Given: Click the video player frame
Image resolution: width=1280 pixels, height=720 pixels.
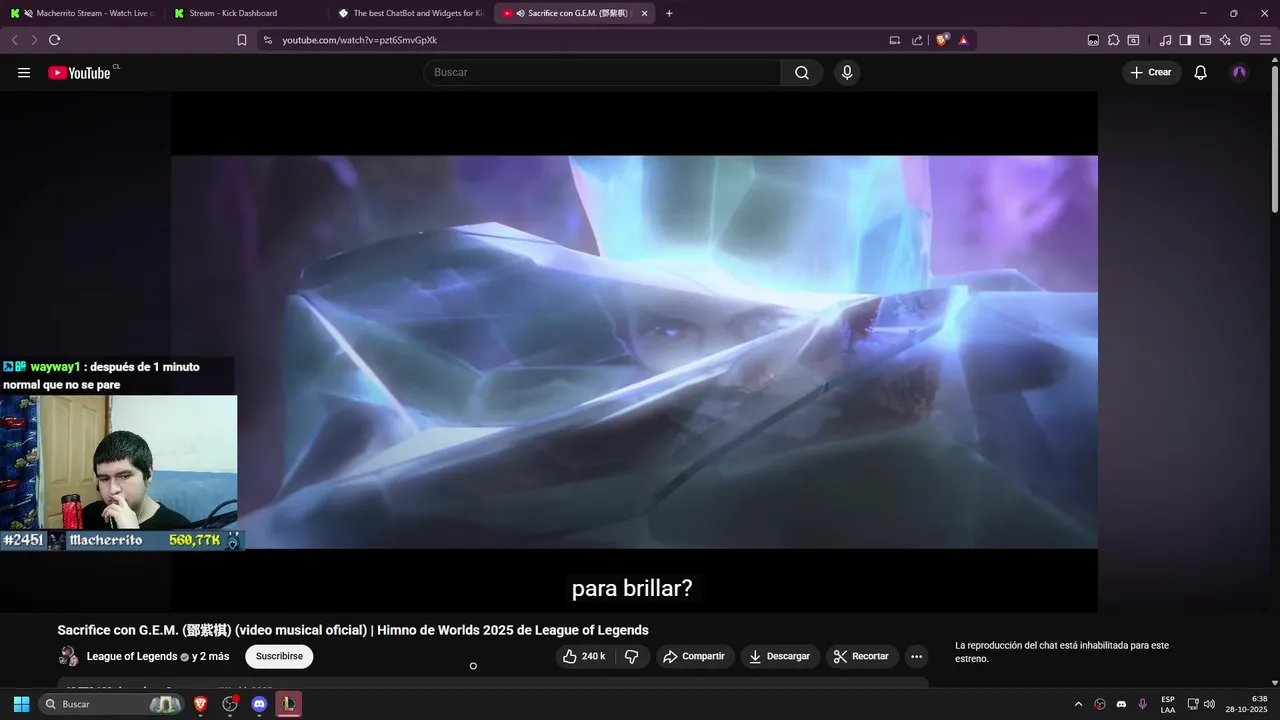Looking at the screenshot, I should (x=634, y=352).
